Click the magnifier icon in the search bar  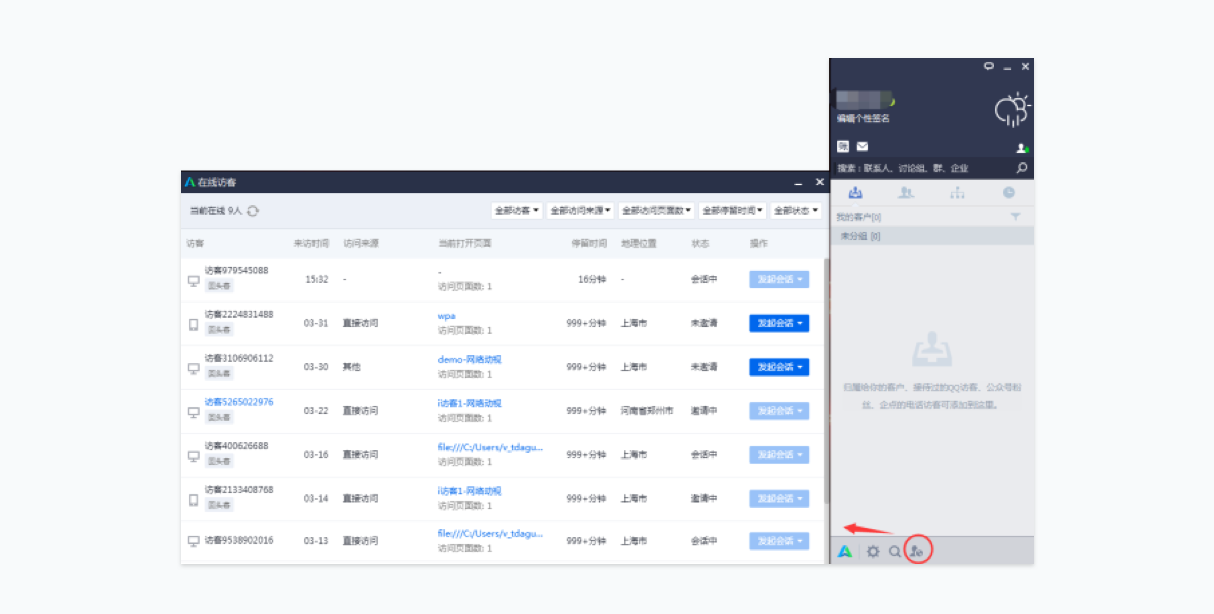1022,168
